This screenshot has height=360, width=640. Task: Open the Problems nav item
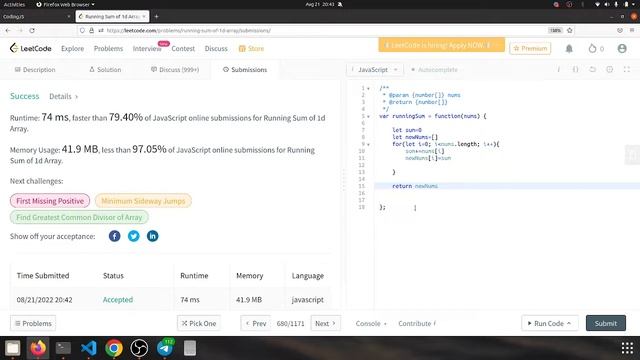tap(108, 48)
